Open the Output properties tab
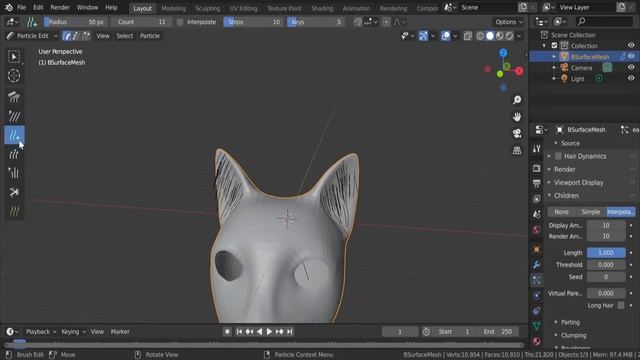This screenshot has width=640, height=360. pyautogui.click(x=537, y=183)
